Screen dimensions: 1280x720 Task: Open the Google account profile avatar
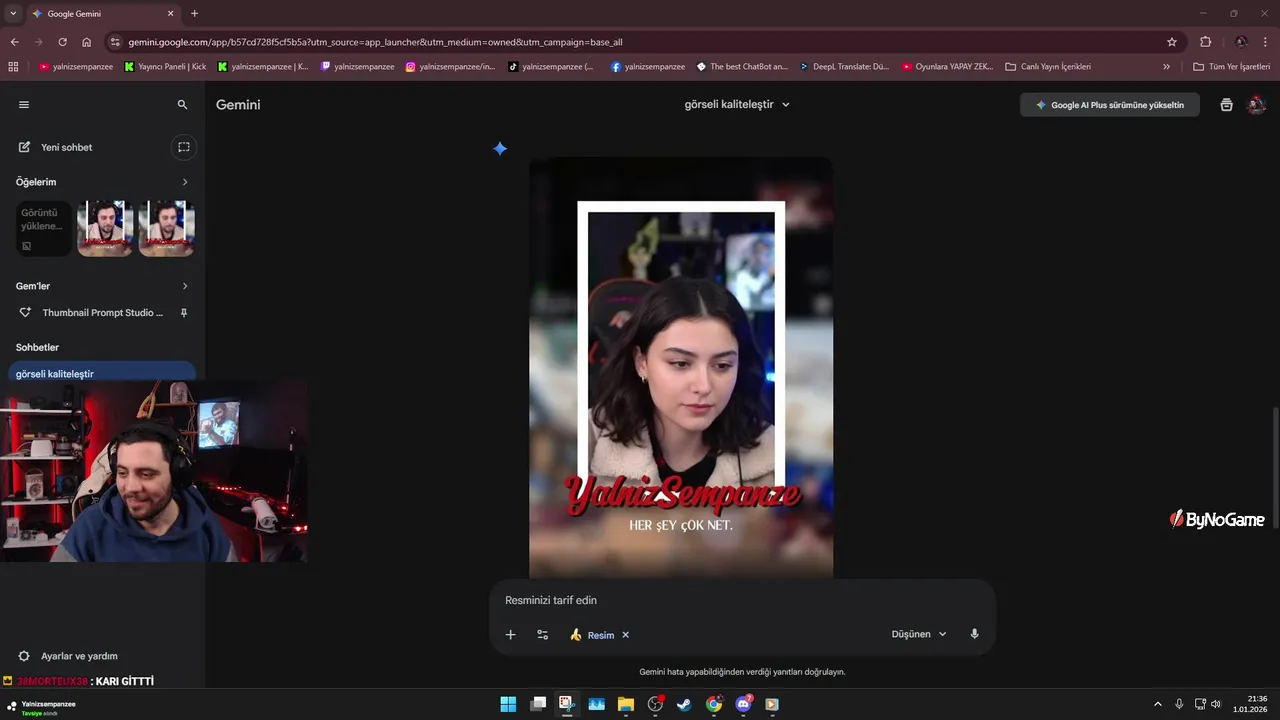(x=1257, y=105)
